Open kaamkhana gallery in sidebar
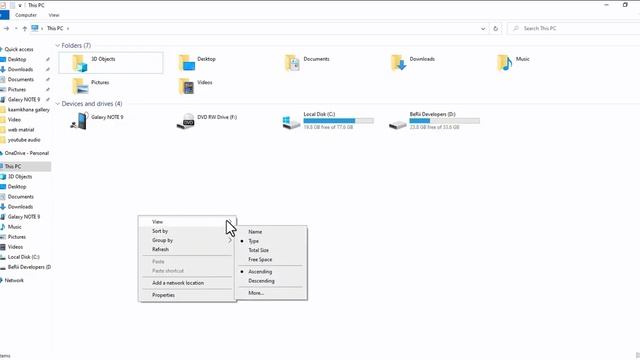 [29, 109]
